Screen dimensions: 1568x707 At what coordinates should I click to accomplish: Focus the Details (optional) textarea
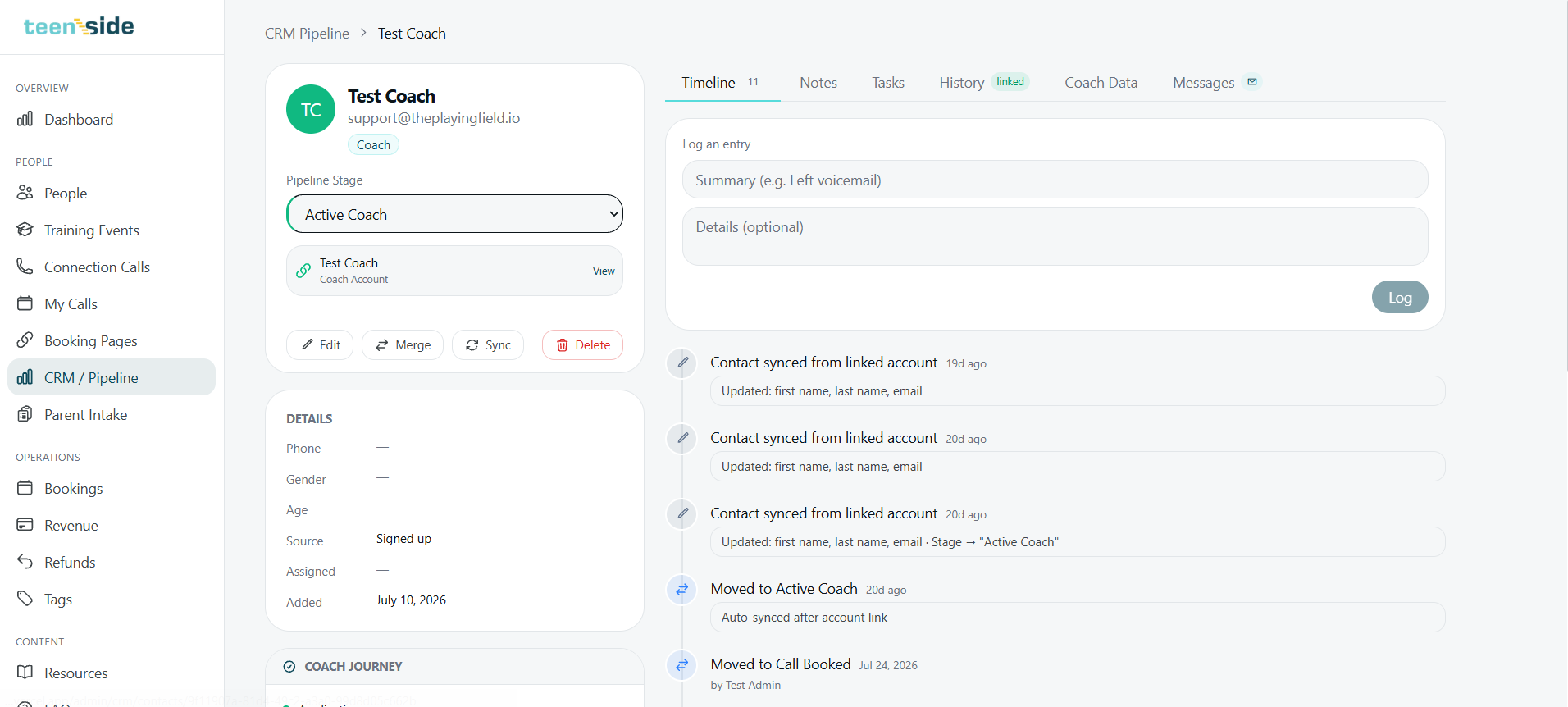(1055, 236)
